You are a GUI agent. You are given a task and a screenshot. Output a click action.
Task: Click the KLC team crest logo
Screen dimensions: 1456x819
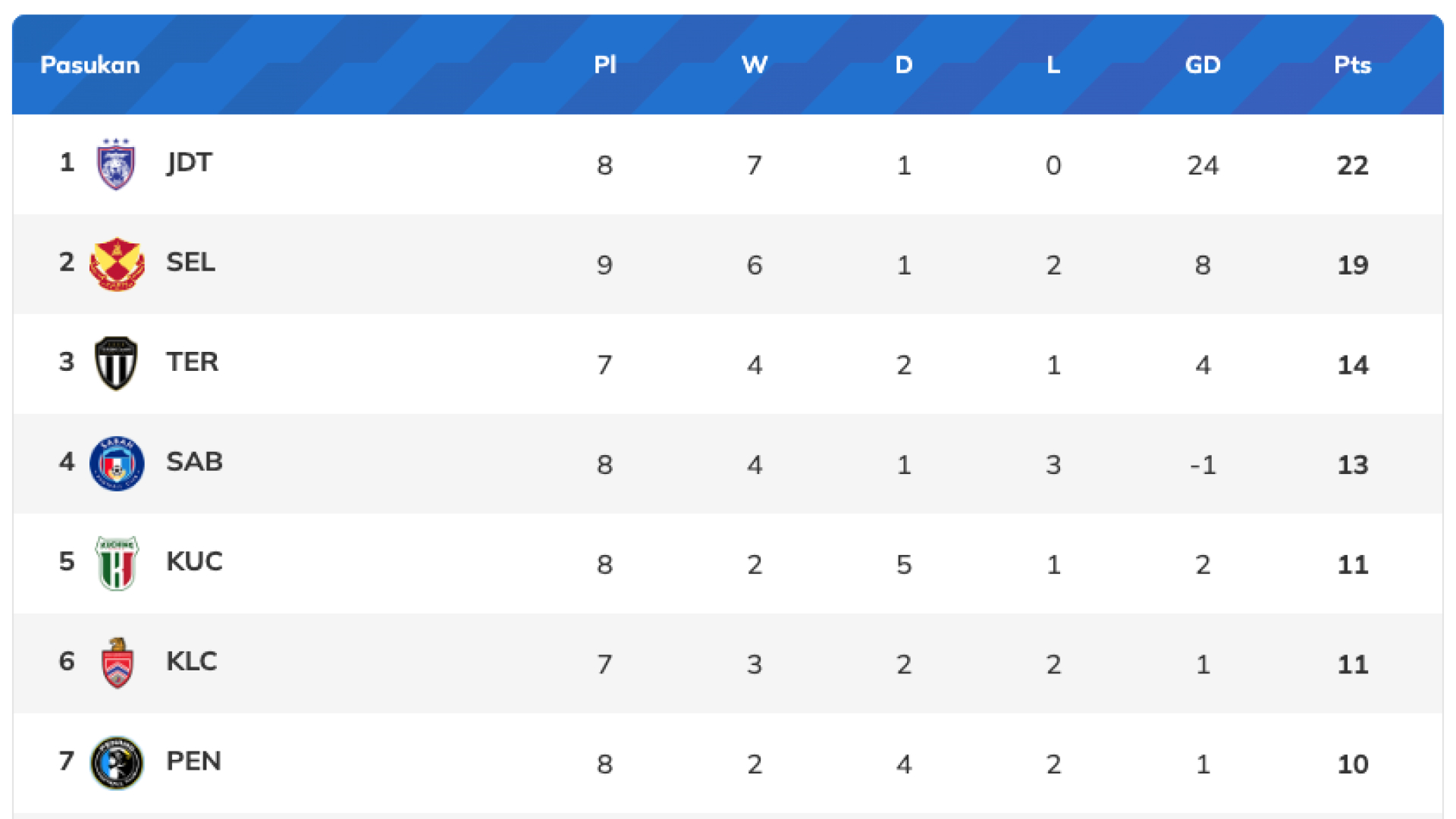tap(117, 663)
